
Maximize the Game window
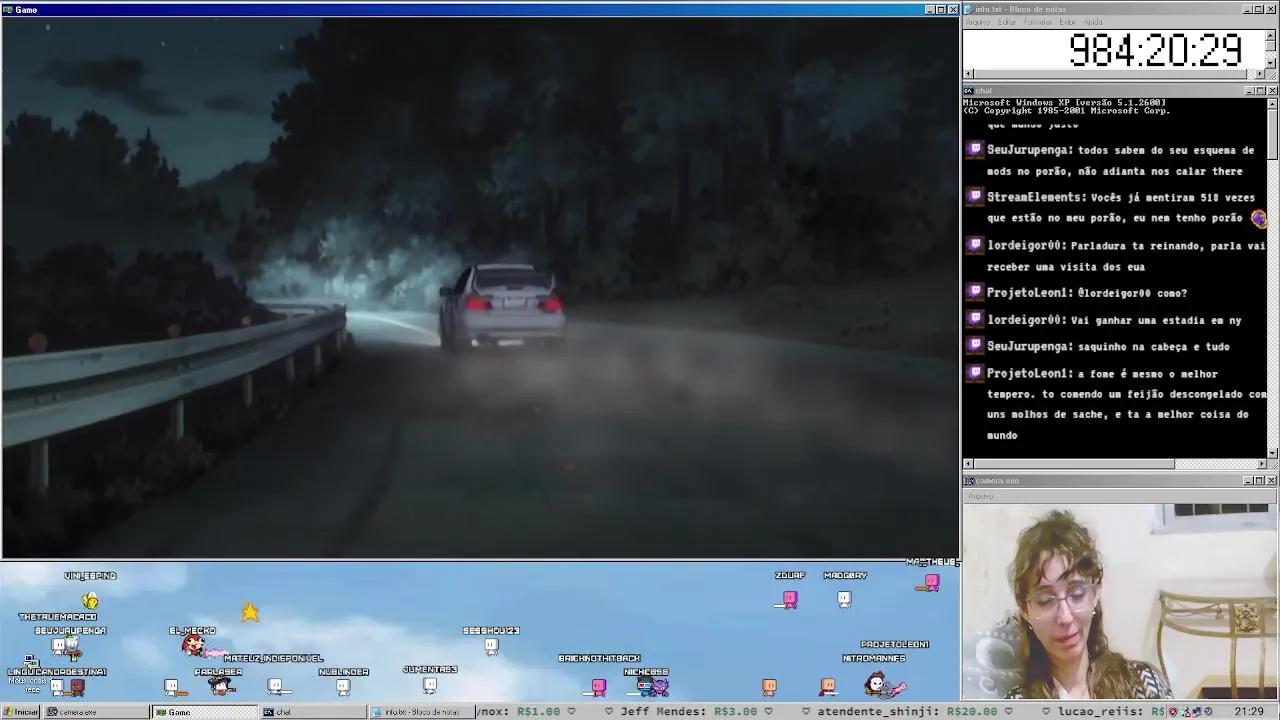[x=941, y=10]
